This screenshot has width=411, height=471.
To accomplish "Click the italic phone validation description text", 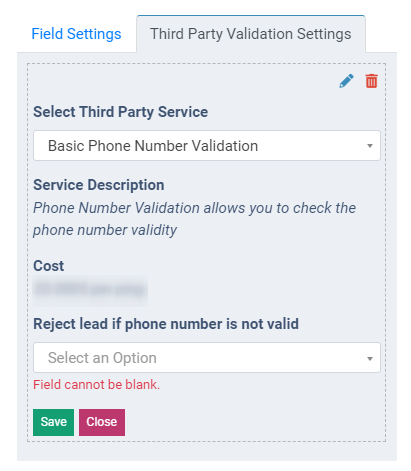I will pos(194,219).
